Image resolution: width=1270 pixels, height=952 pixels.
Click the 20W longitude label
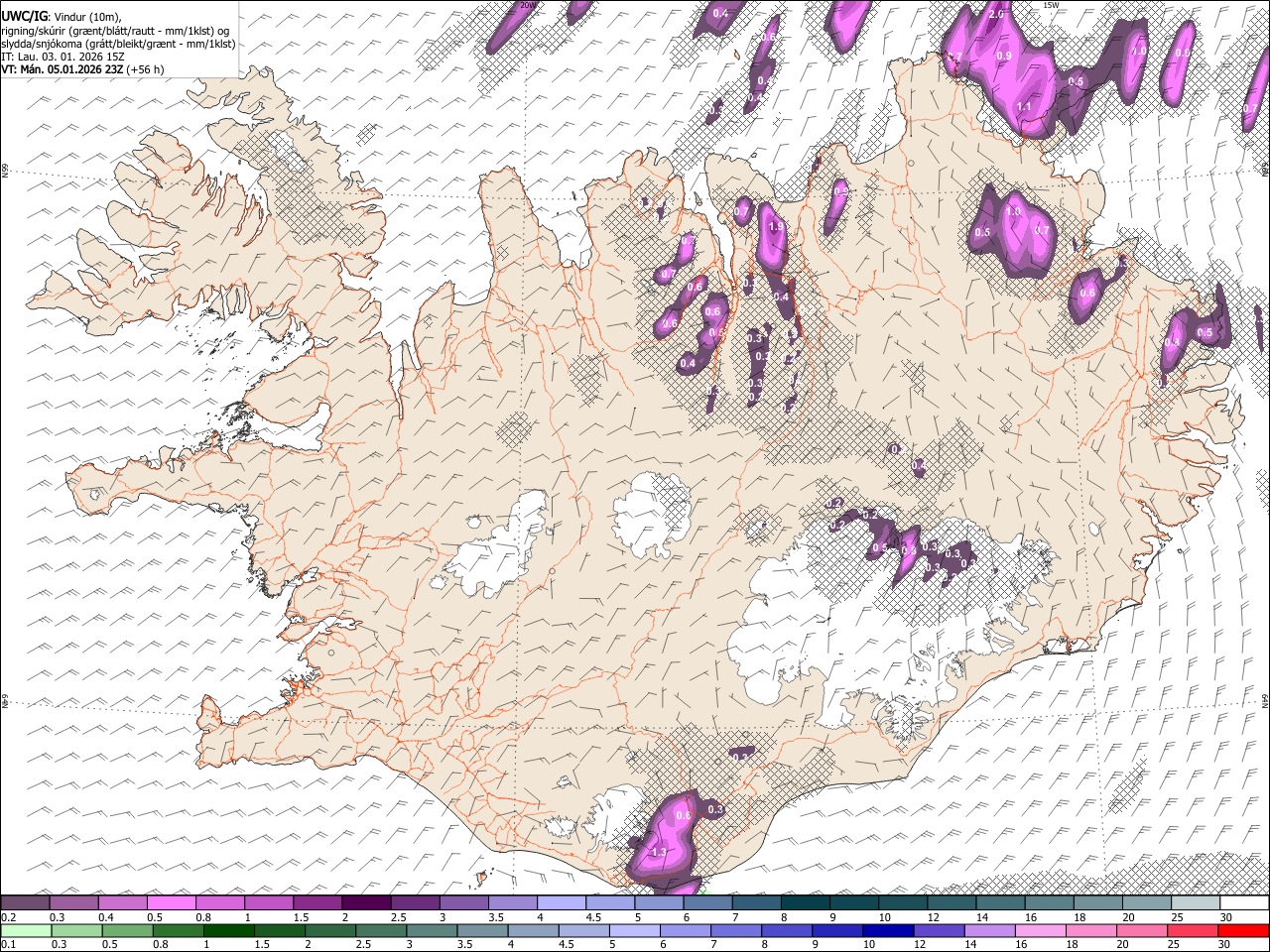point(528,5)
